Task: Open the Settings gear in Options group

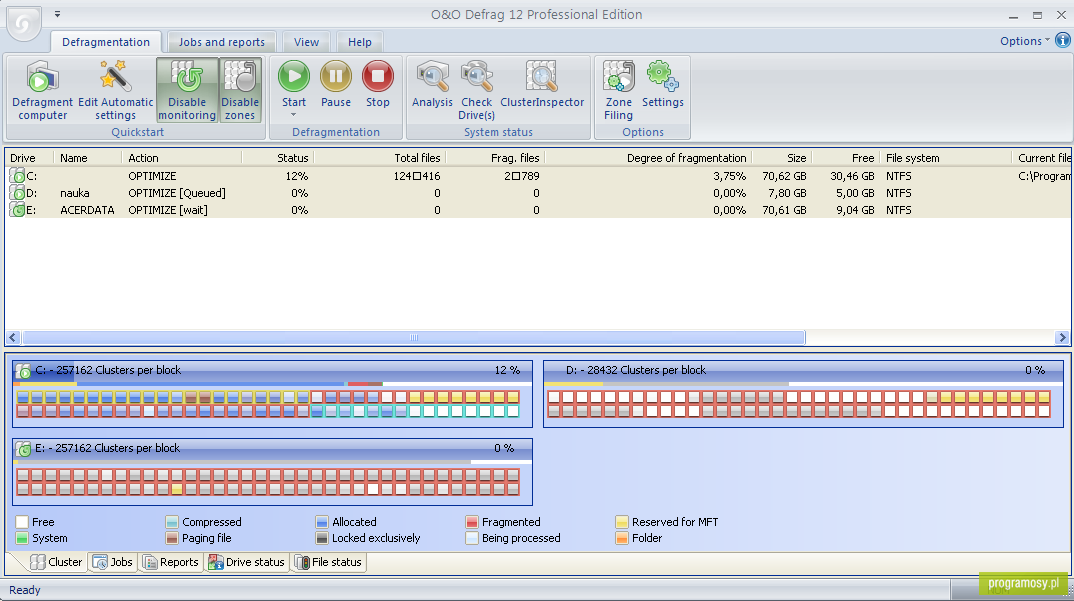Action: pyautogui.click(x=662, y=84)
